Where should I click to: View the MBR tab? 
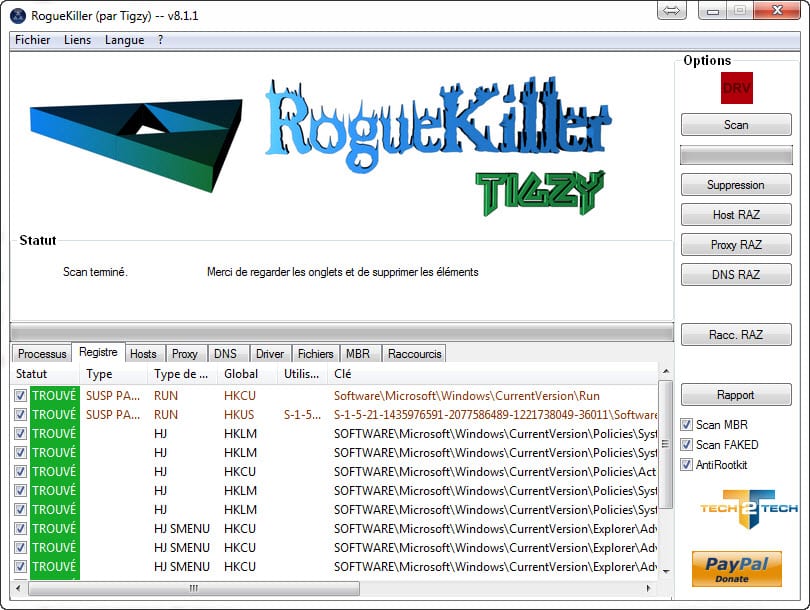tap(358, 354)
